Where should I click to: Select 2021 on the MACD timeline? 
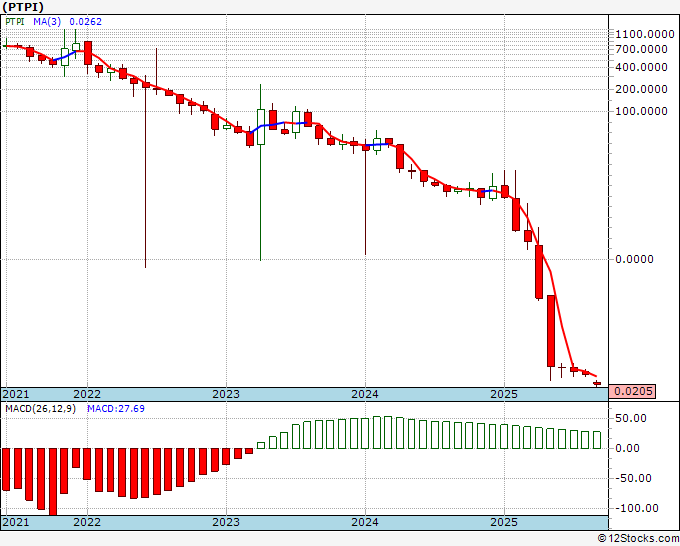coord(16,522)
